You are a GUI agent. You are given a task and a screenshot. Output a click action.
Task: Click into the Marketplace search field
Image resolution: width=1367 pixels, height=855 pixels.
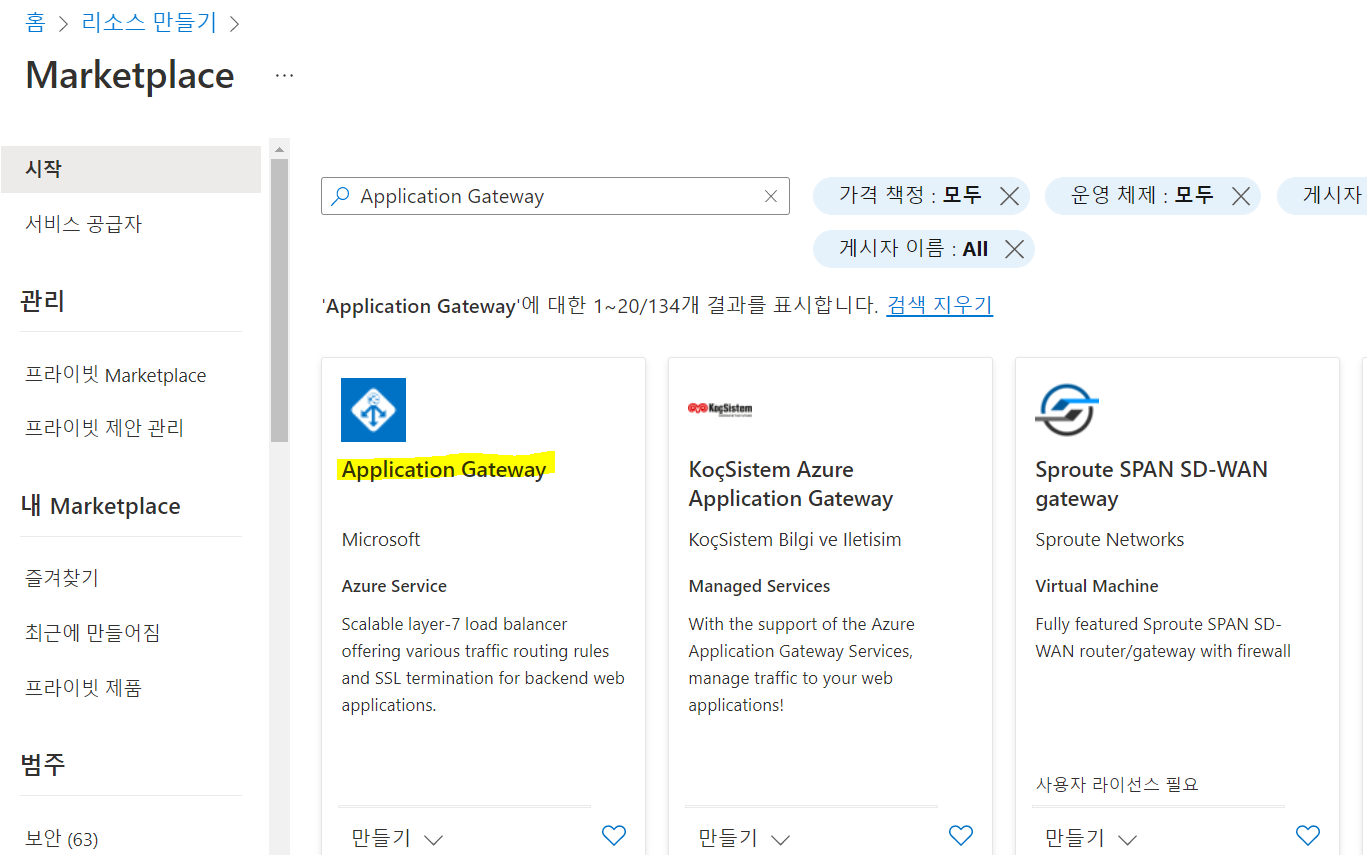click(x=555, y=196)
